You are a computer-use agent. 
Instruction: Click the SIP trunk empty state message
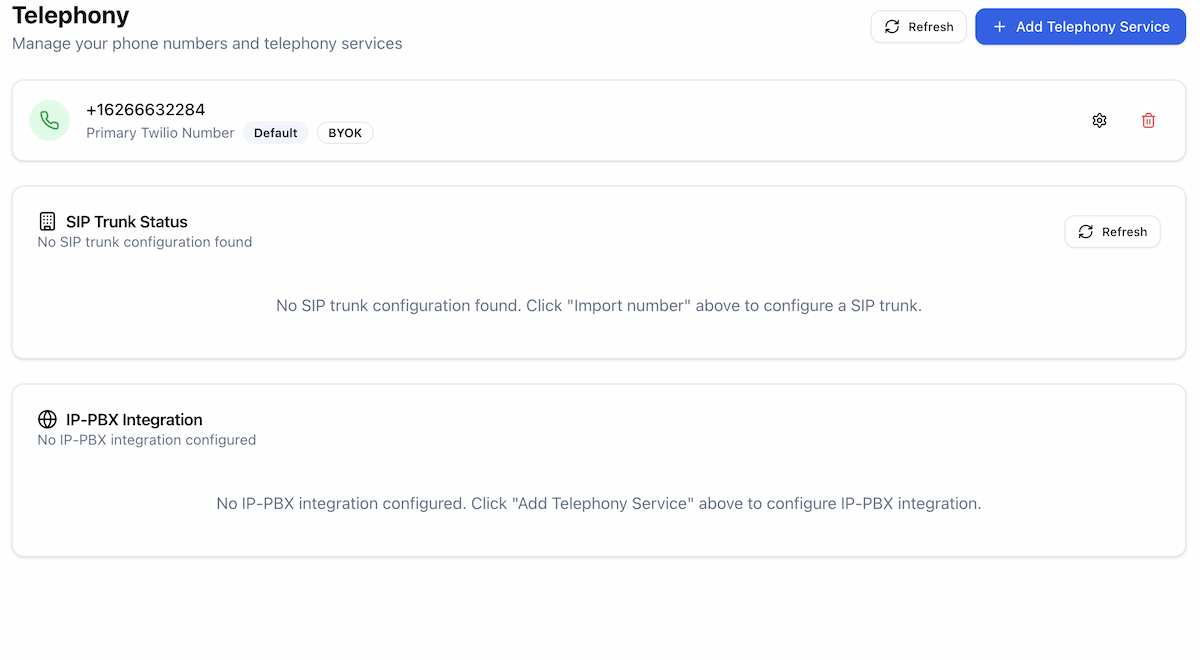click(x=598, y=305)
